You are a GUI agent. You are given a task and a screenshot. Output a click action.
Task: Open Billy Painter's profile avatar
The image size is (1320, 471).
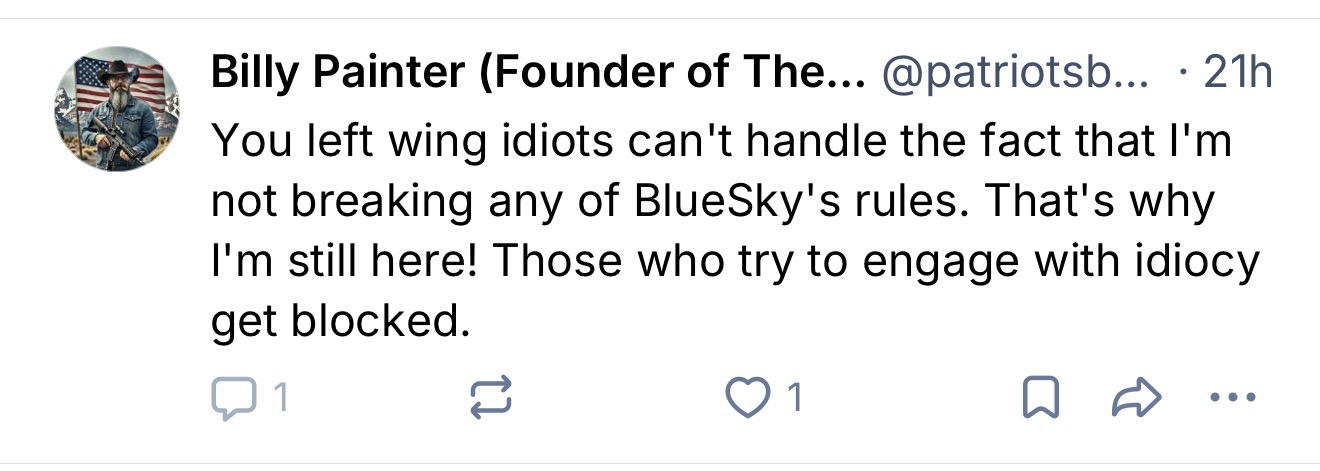click(x=117, y=108)
